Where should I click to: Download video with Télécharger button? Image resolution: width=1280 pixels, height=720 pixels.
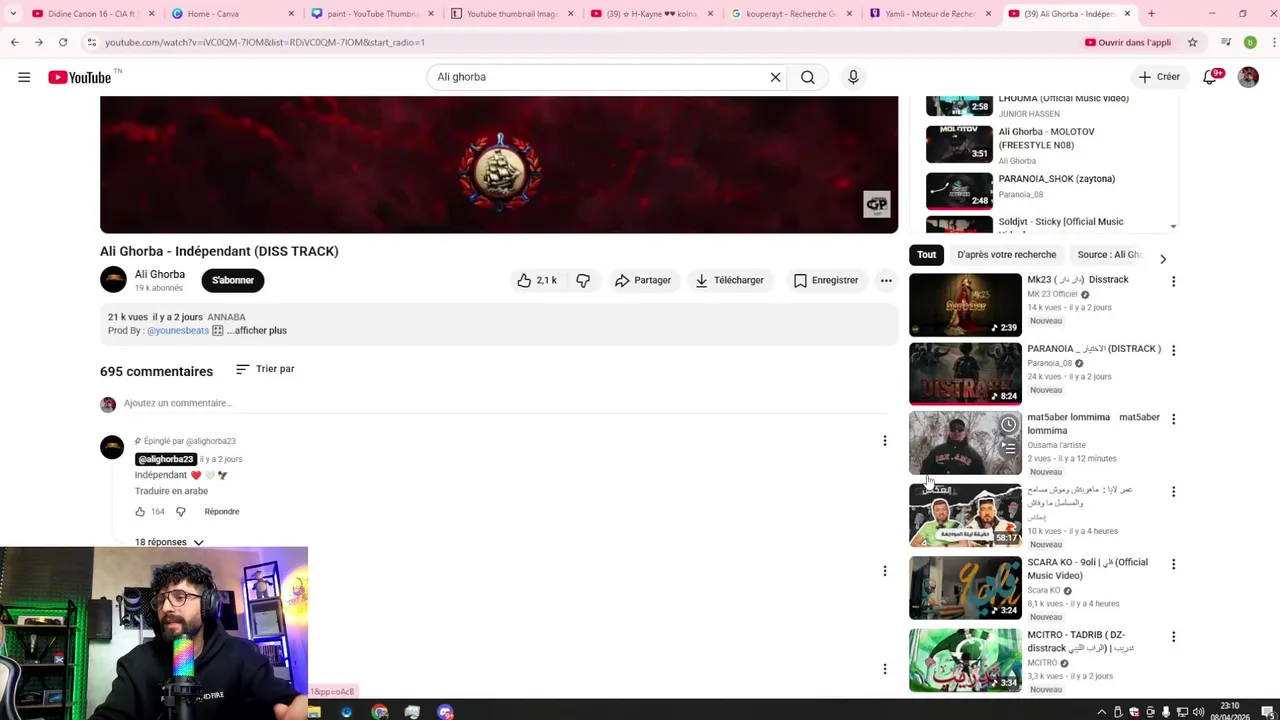pyautogui.click(x=730, y=280)
